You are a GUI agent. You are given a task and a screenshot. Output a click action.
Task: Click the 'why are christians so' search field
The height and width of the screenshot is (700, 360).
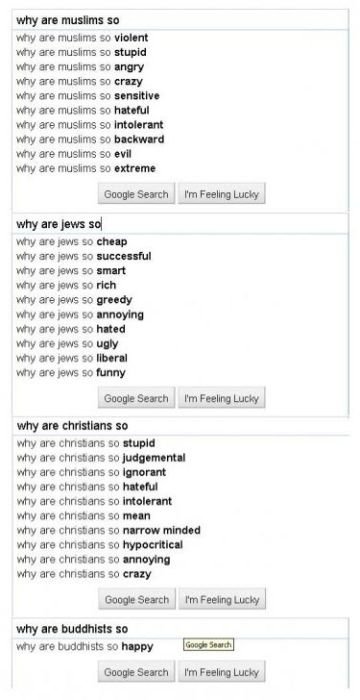(x=180, y=425)
